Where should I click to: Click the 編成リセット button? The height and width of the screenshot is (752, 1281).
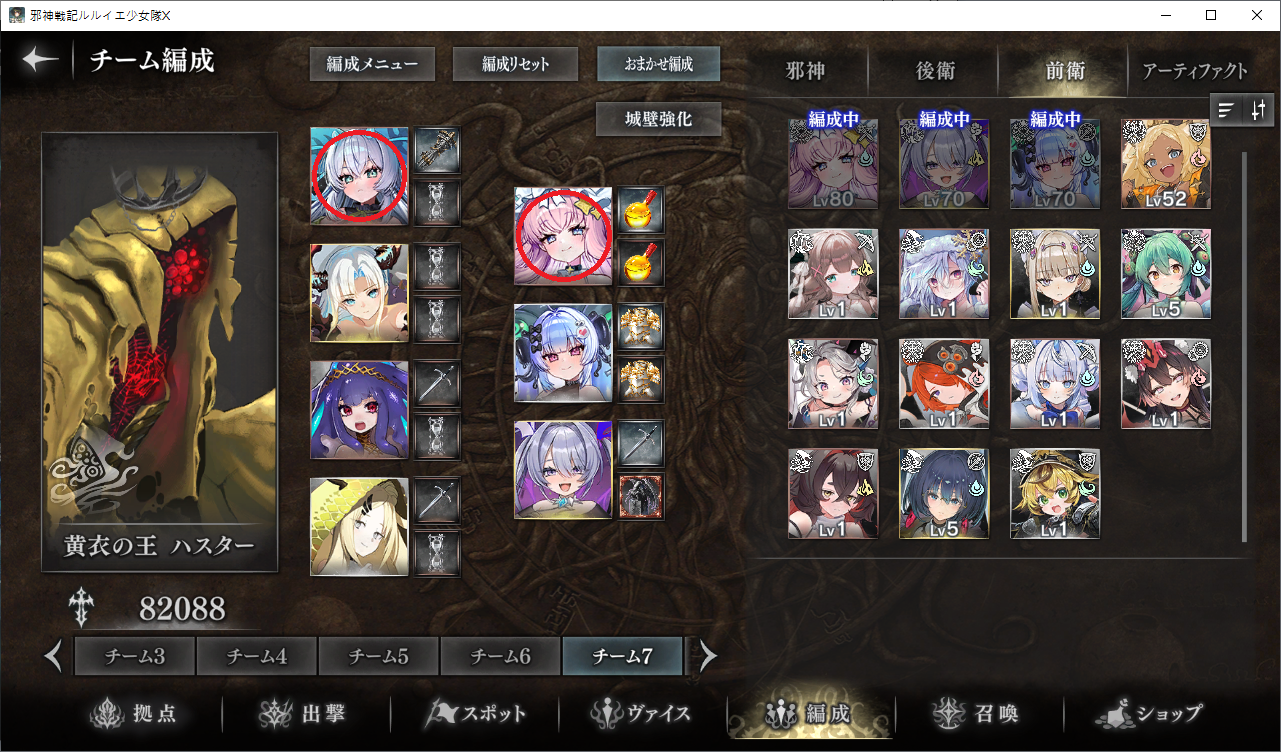[x=515, y=64]
